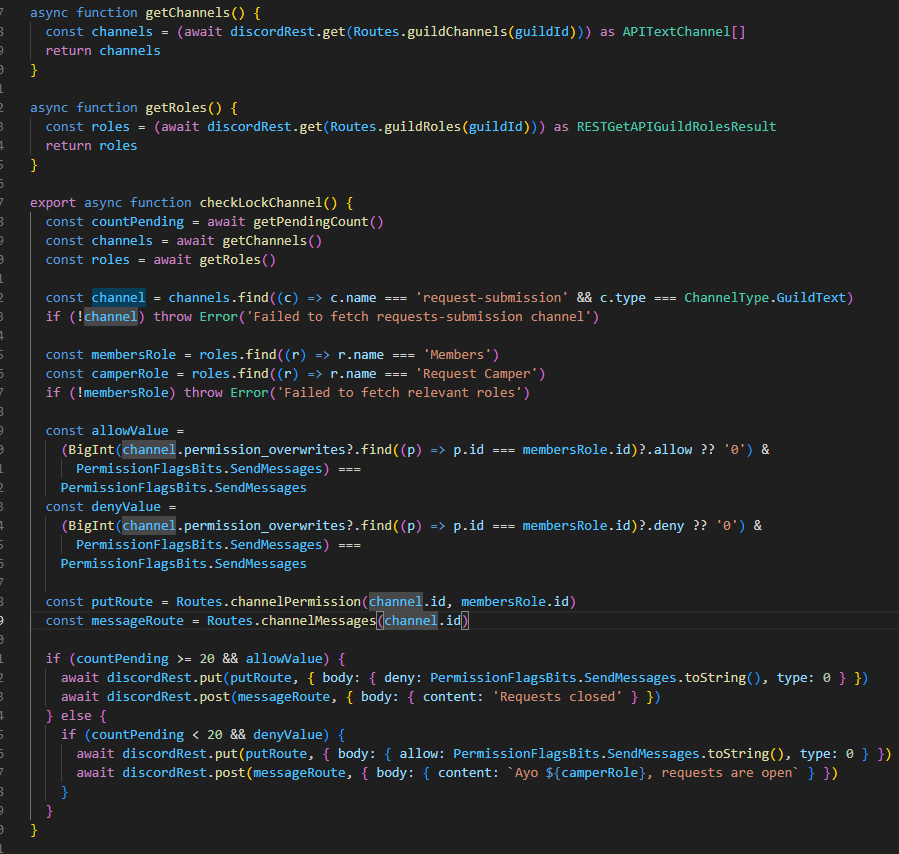Click the 'await getChannels()' call
899x854 pixels.
[249, 240]
